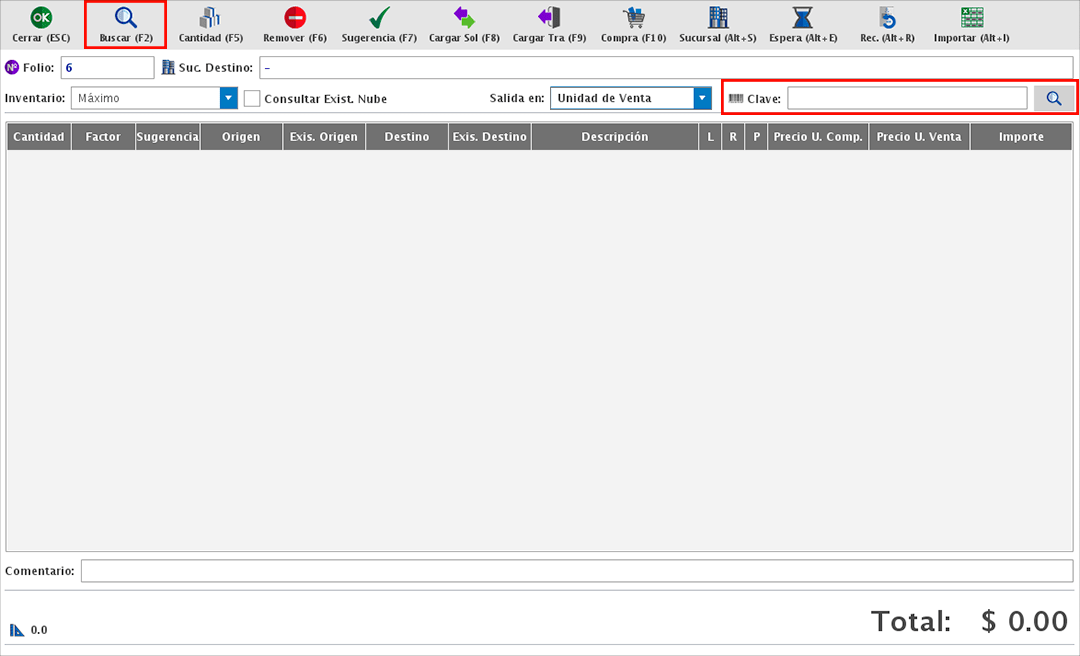
Task: Enable Consultar Exist. Nube checkbox
Action: [252, 99]
